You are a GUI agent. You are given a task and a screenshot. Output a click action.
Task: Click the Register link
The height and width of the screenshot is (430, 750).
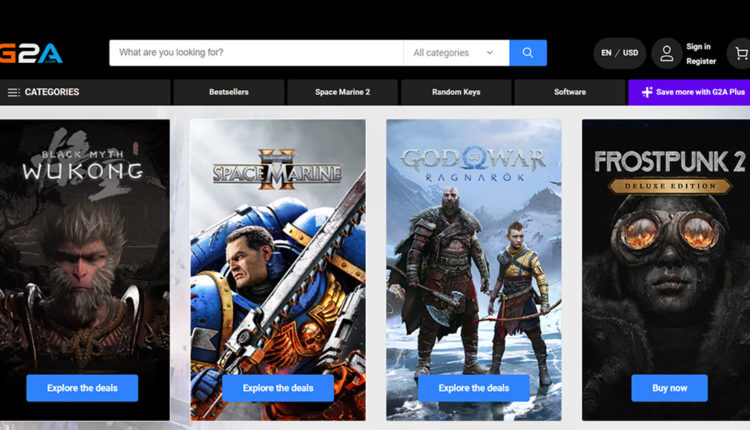(701, 61)
